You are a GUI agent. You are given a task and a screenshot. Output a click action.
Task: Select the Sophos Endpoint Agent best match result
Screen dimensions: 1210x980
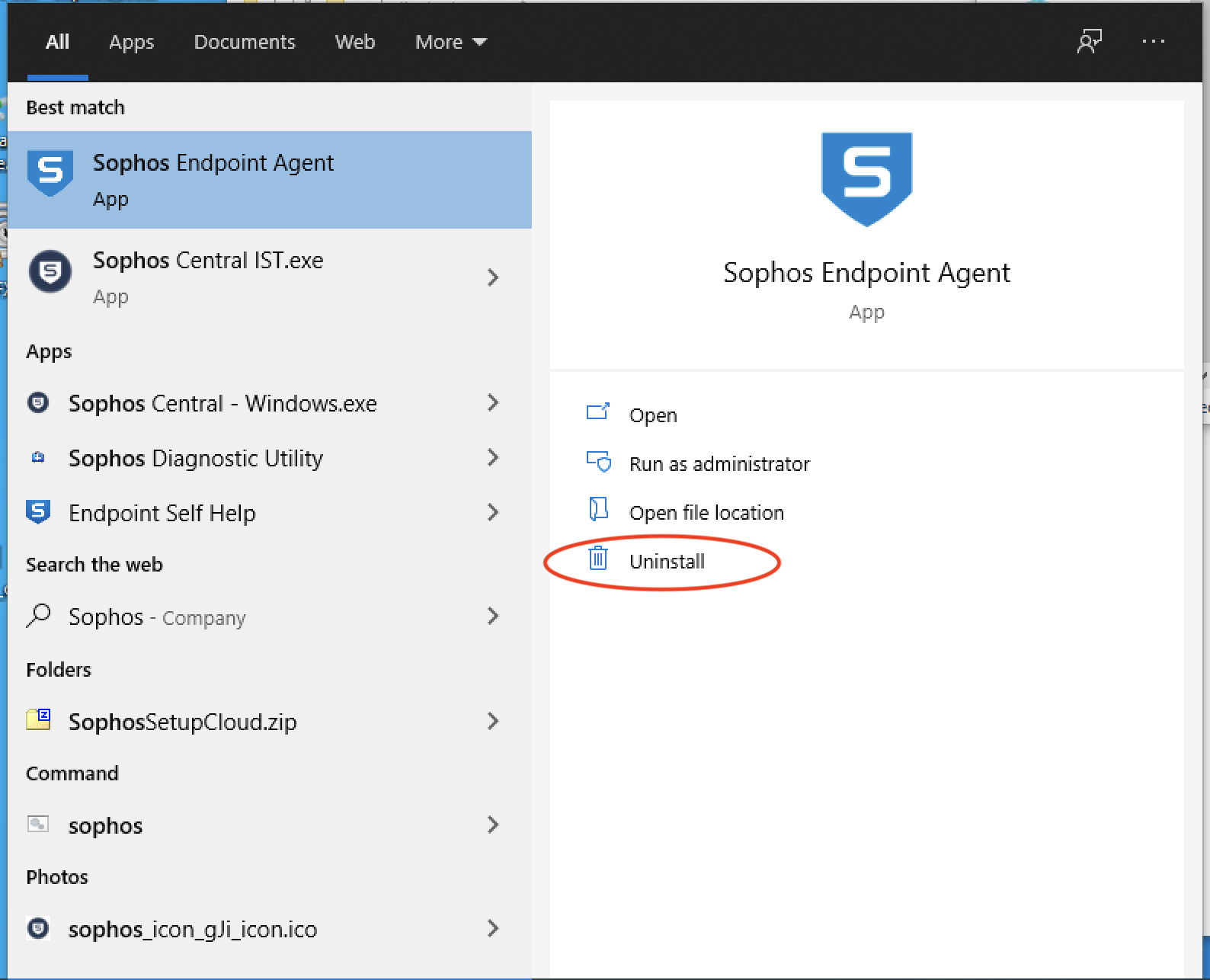click(270, 180)
